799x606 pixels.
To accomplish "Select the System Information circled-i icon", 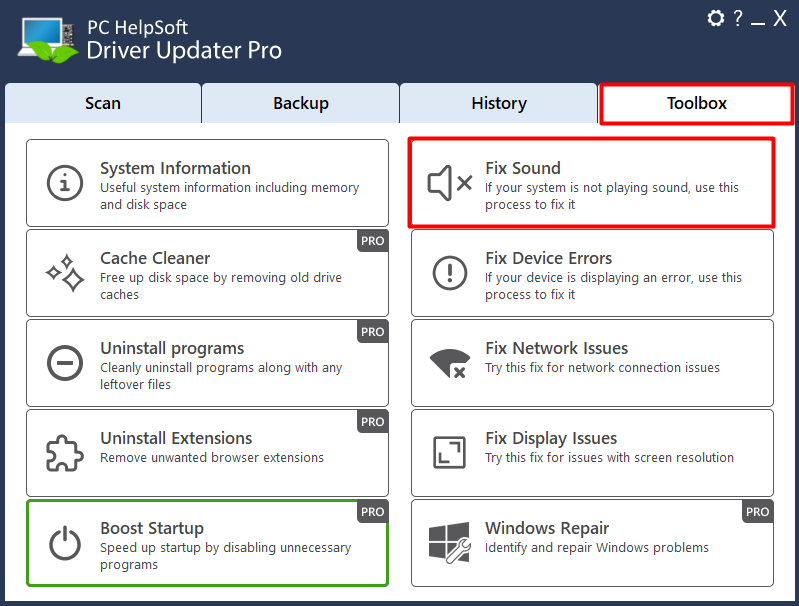I will click(65, 183).
